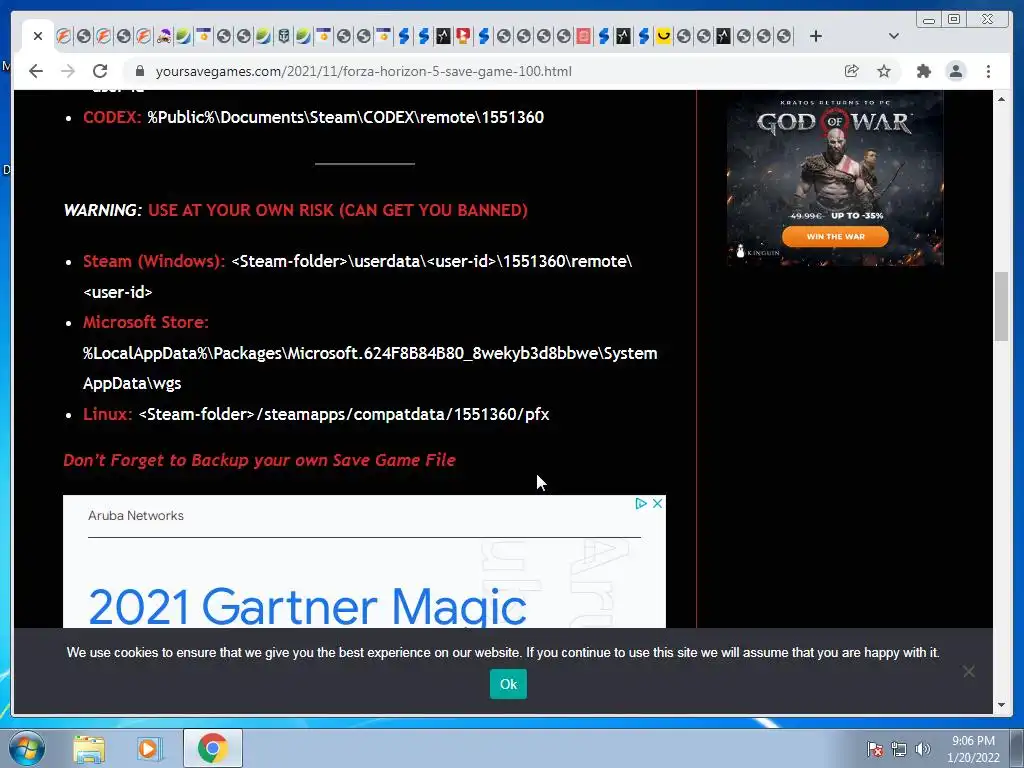Go back to previous page
The image size is (1024, 768).
(x=36, y=71)
